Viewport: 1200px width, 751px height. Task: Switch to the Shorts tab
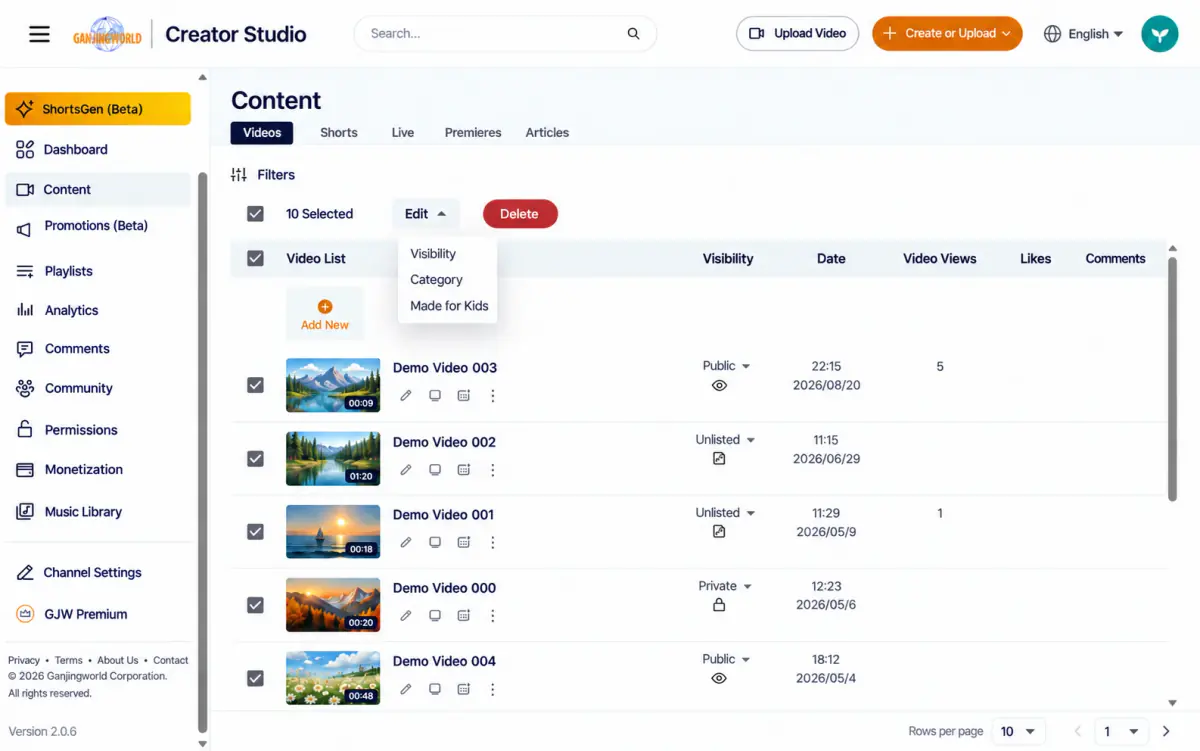pyautogui.click(x=339, y=133)
